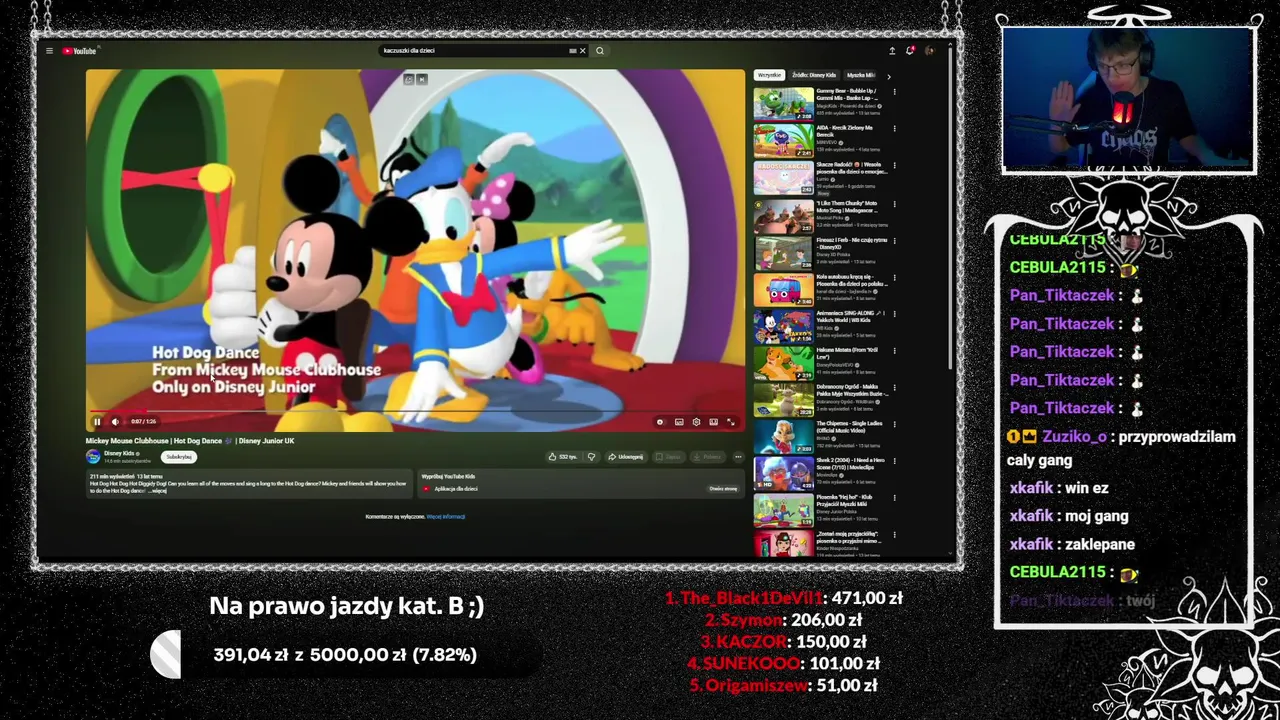Image resolution: width=1280 pixels, height=720 pixels.
Task: Pause the video with the pause button
Action: point(97,422)
